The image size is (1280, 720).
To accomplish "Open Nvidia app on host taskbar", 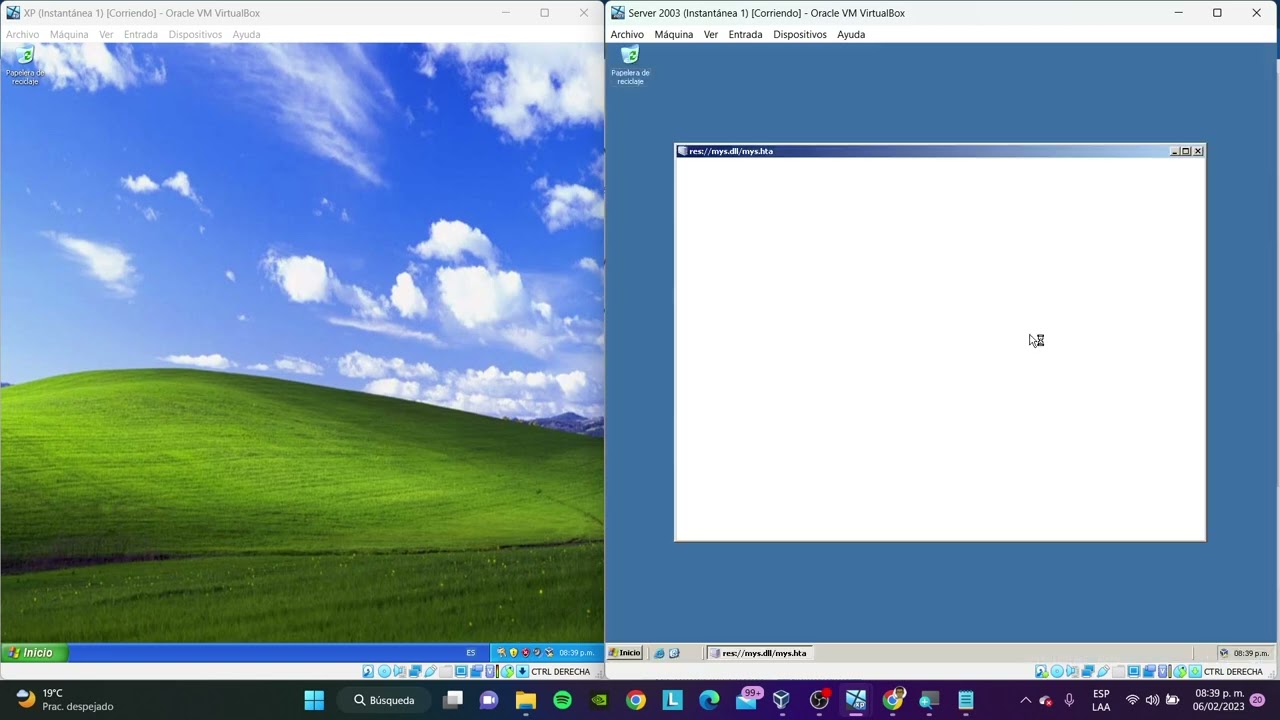I will point(599,700).
